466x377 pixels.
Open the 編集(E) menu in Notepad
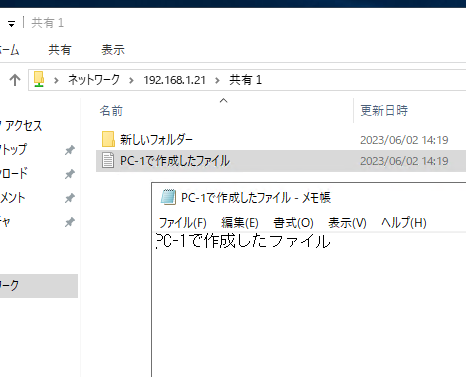[240, 223]
